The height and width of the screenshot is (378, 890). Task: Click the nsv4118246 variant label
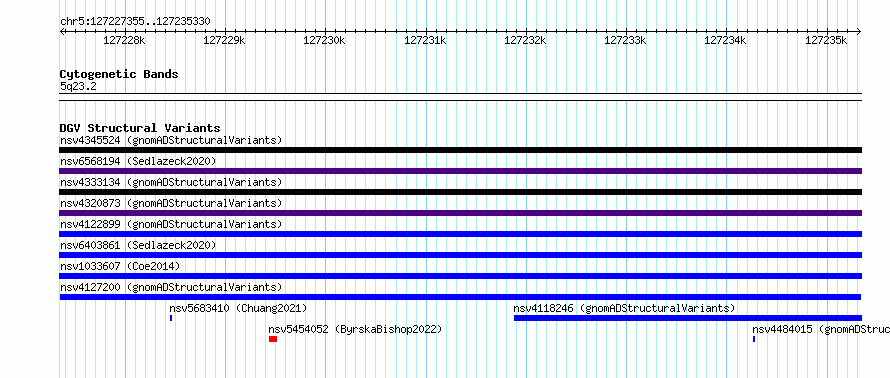pos(624,308)
